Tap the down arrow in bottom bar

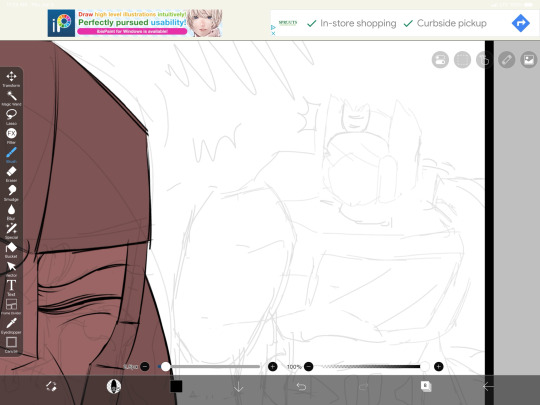tap(238, 387)
